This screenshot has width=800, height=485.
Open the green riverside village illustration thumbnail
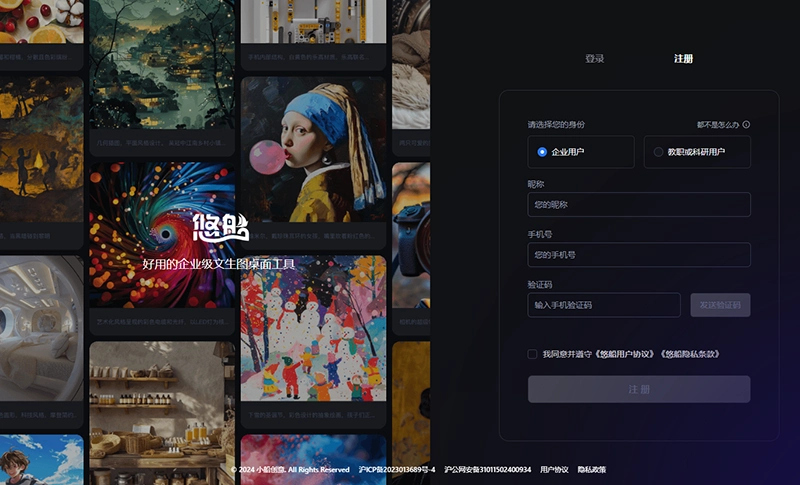(x=162, y=64)
